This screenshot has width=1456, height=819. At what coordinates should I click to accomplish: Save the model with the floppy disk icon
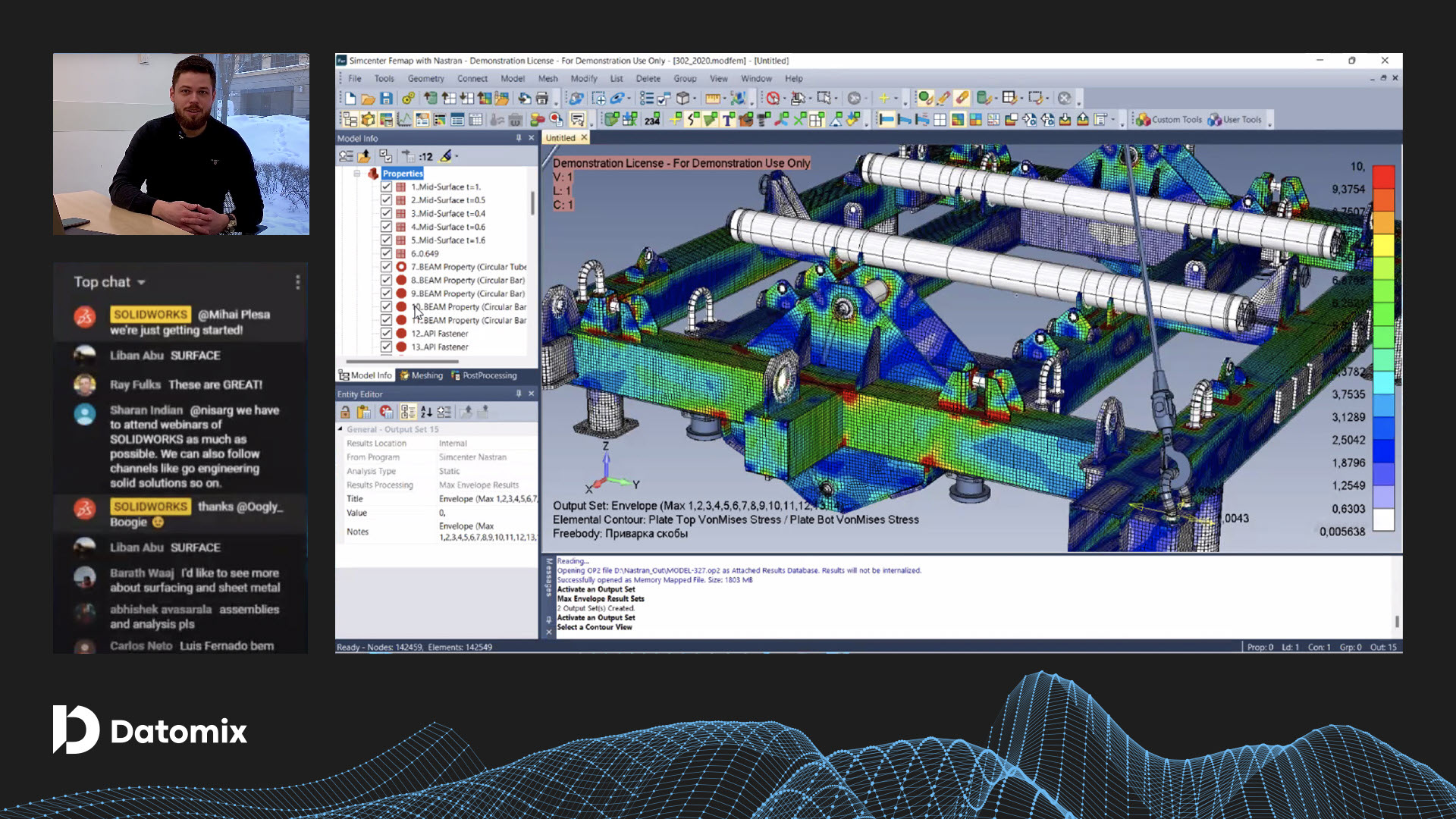pyautogui.click(x=386, y=99)
